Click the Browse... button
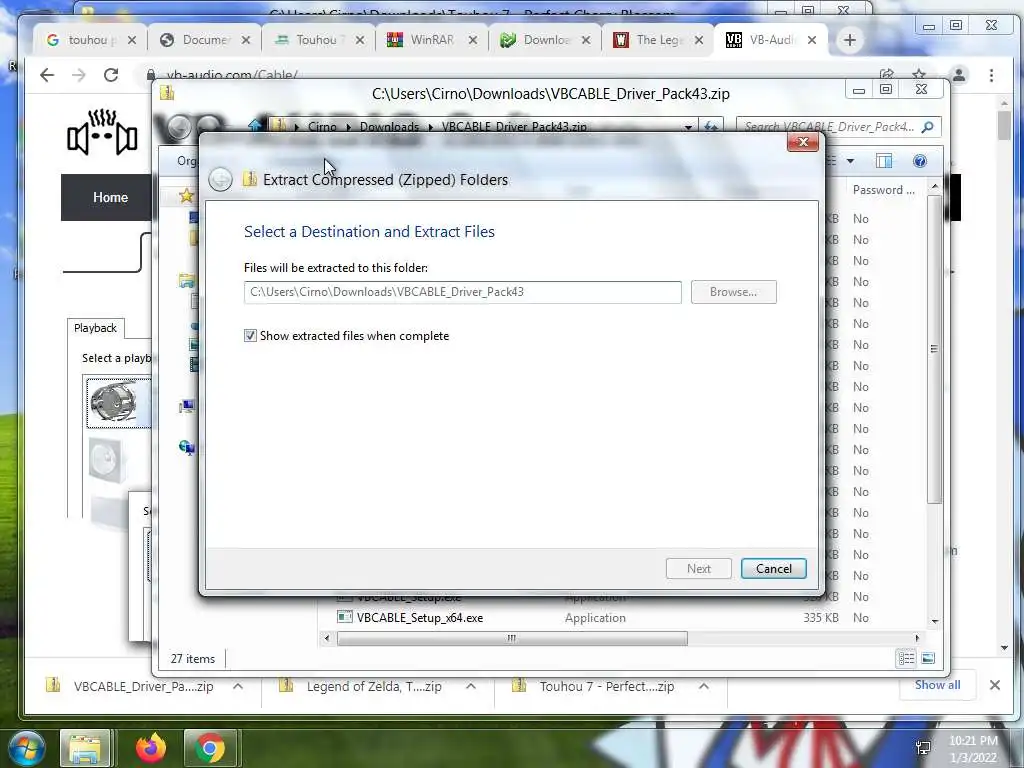The height and width of the screenshot is (768, 1024). [x=733, y=292]
